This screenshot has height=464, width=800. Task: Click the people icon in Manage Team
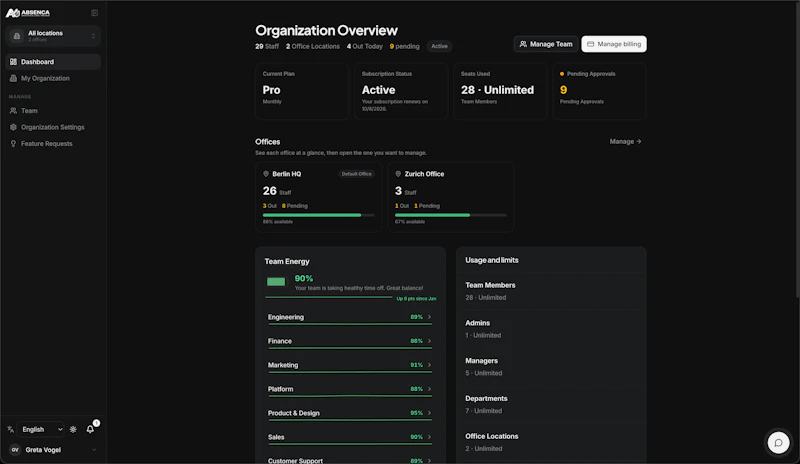(x=523, y=44)
